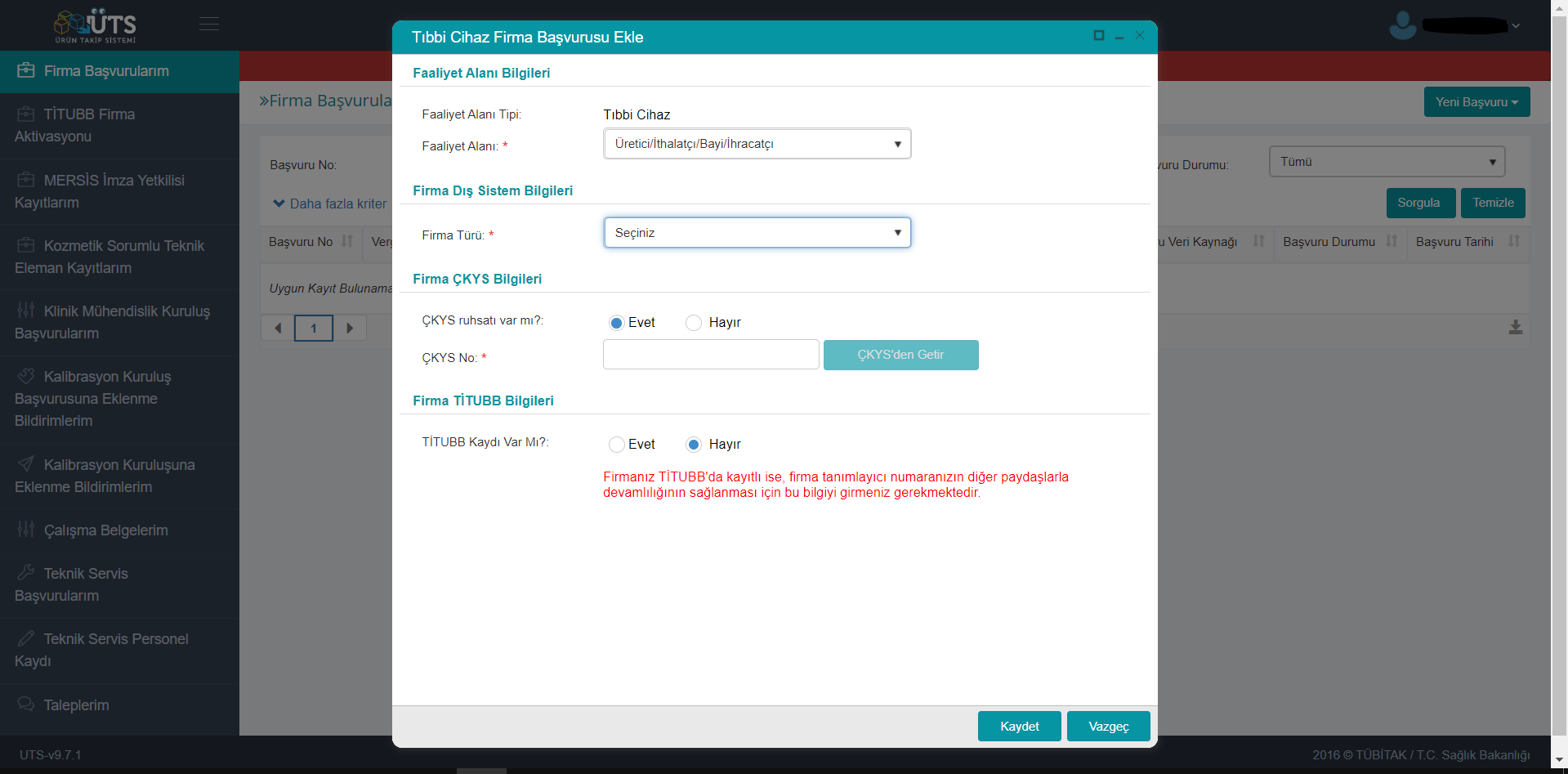
Task: Select Evet for ÇKYS ruhsatı
Action: coord(617,323)
